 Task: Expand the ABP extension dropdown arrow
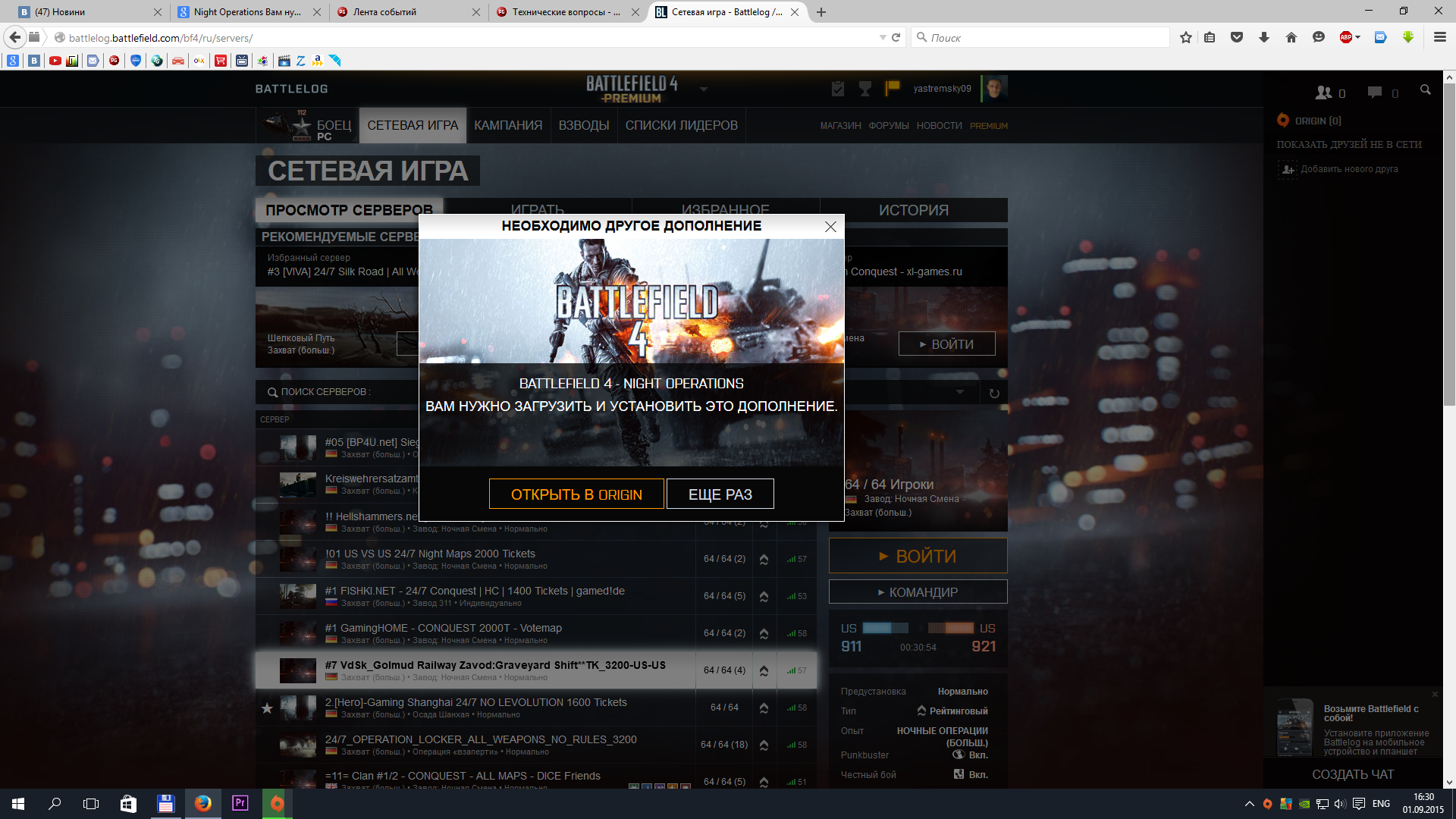(1358, 37)
